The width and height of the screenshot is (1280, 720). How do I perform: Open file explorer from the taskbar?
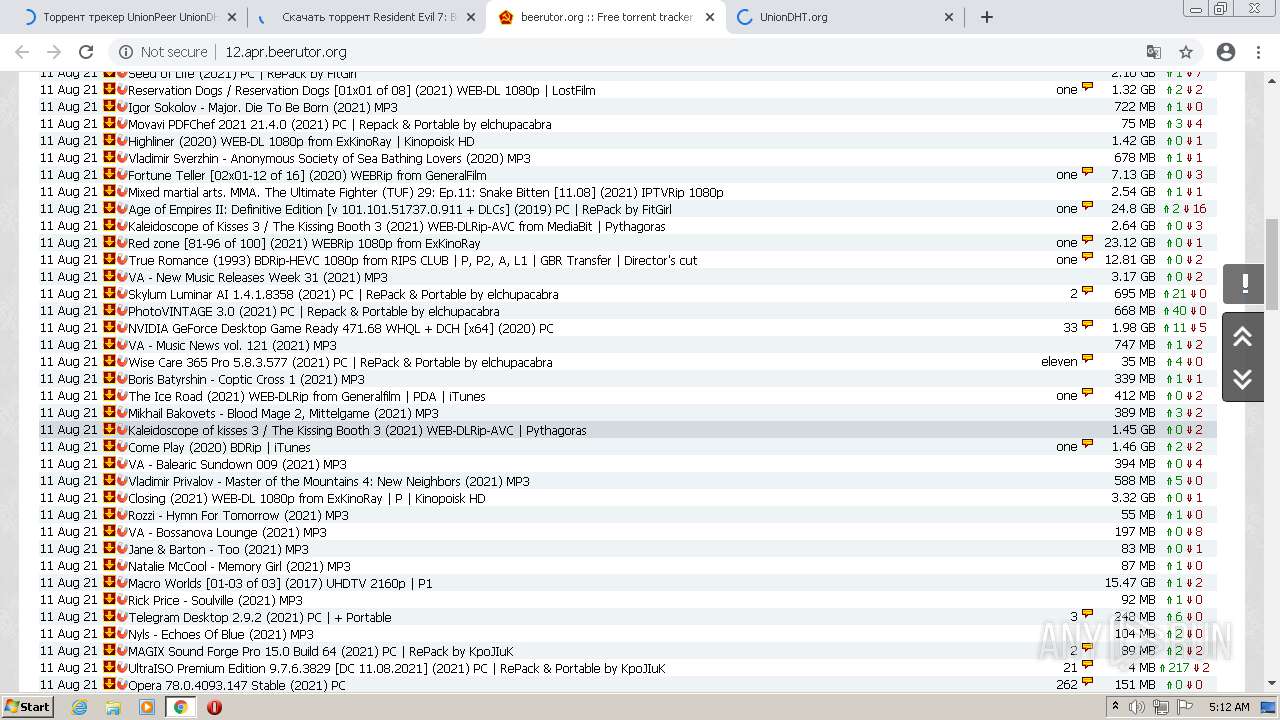[113, 707]
